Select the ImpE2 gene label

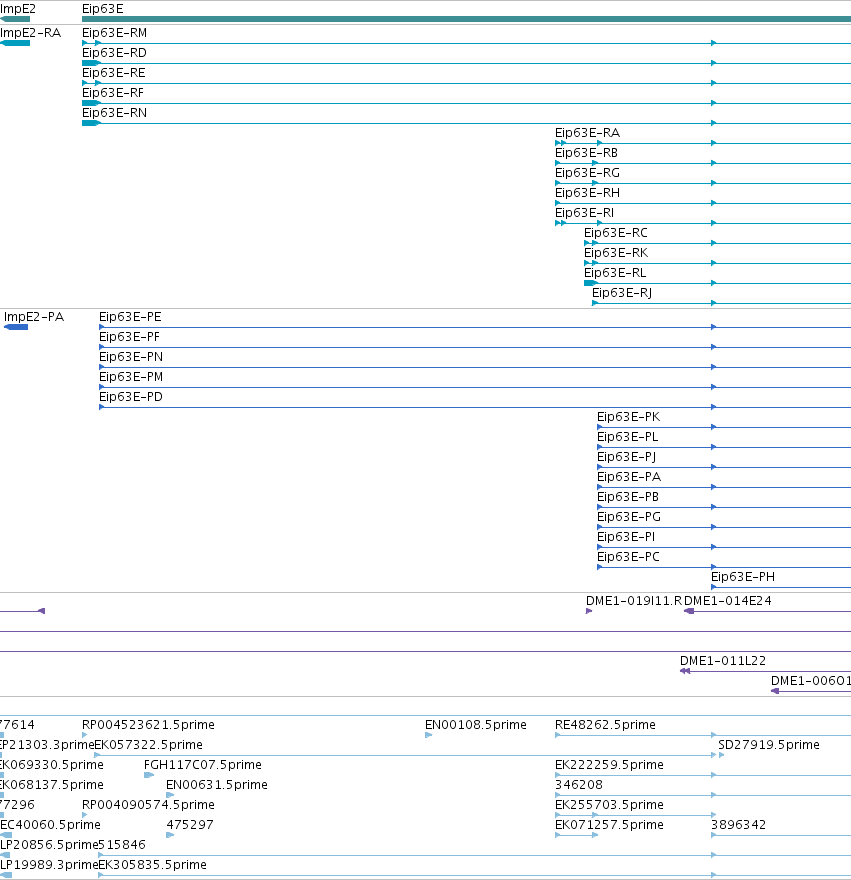tap(18, 9)
